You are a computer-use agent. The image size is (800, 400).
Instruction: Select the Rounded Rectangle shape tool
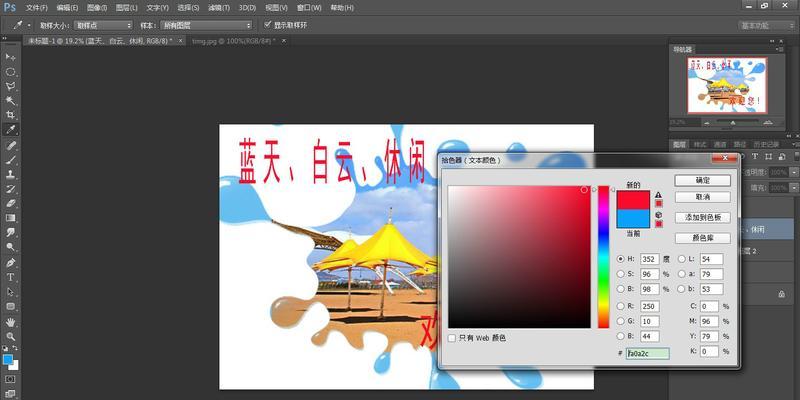point(10,306)
